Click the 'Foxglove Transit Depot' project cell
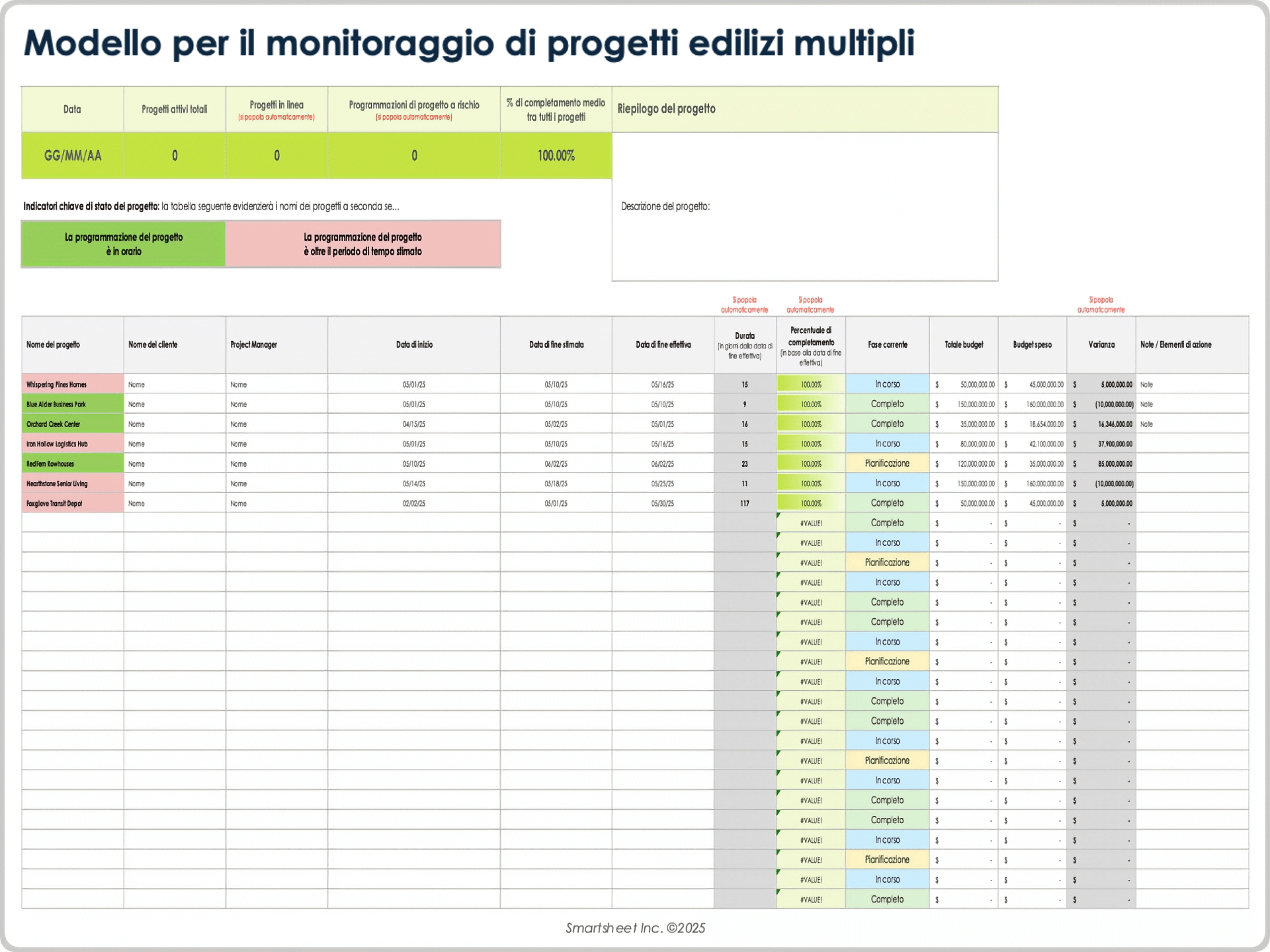Image resolution: width=1270 pixels, height=952 pixels. coord(73,503)
